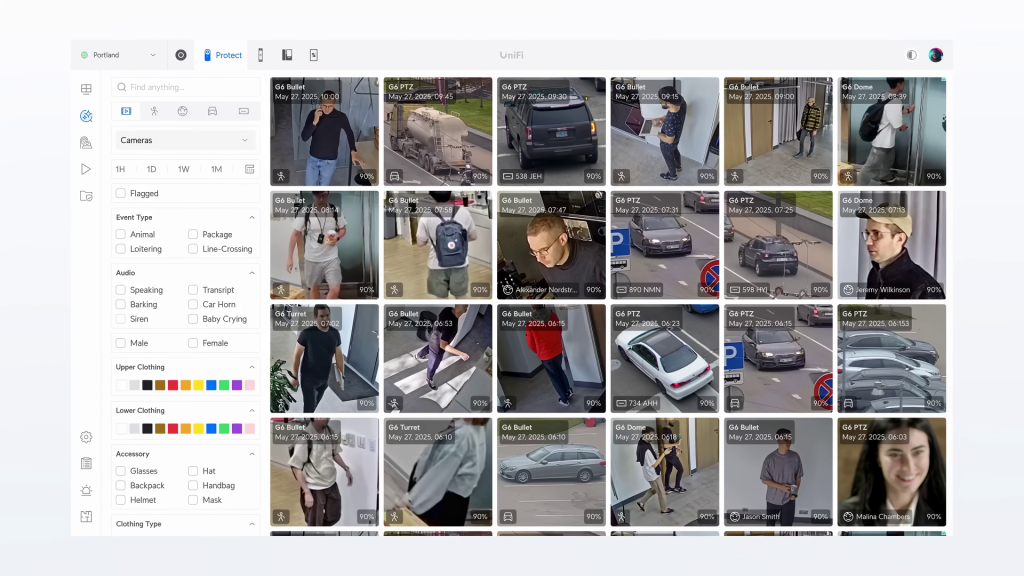This screenshot has width=1024, height=576.
Task: Select the person detection filter icon
Action: point(154,111)
